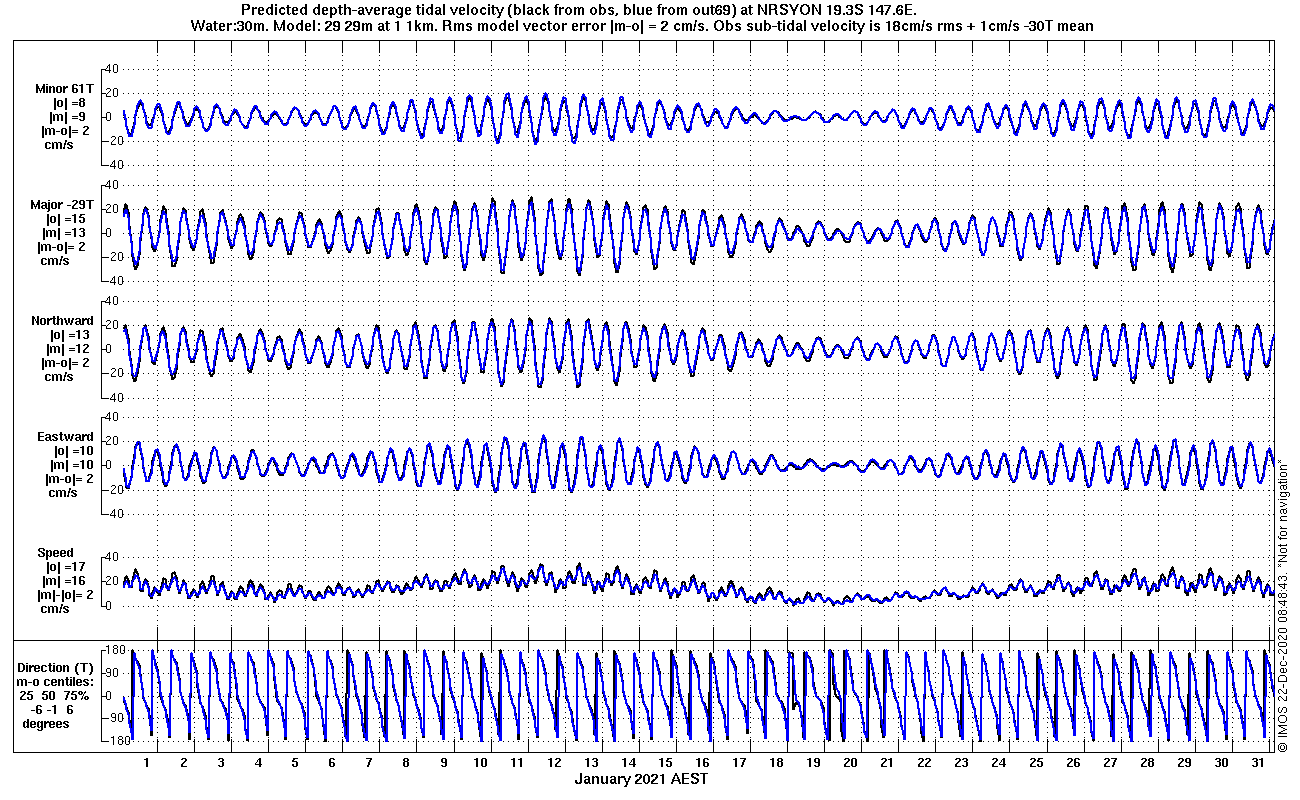This screenshot has width=1300, height=800.
Task: Click the subtitle line starting "Water:30m. Model:"
Action: click(x=640, y=25)
